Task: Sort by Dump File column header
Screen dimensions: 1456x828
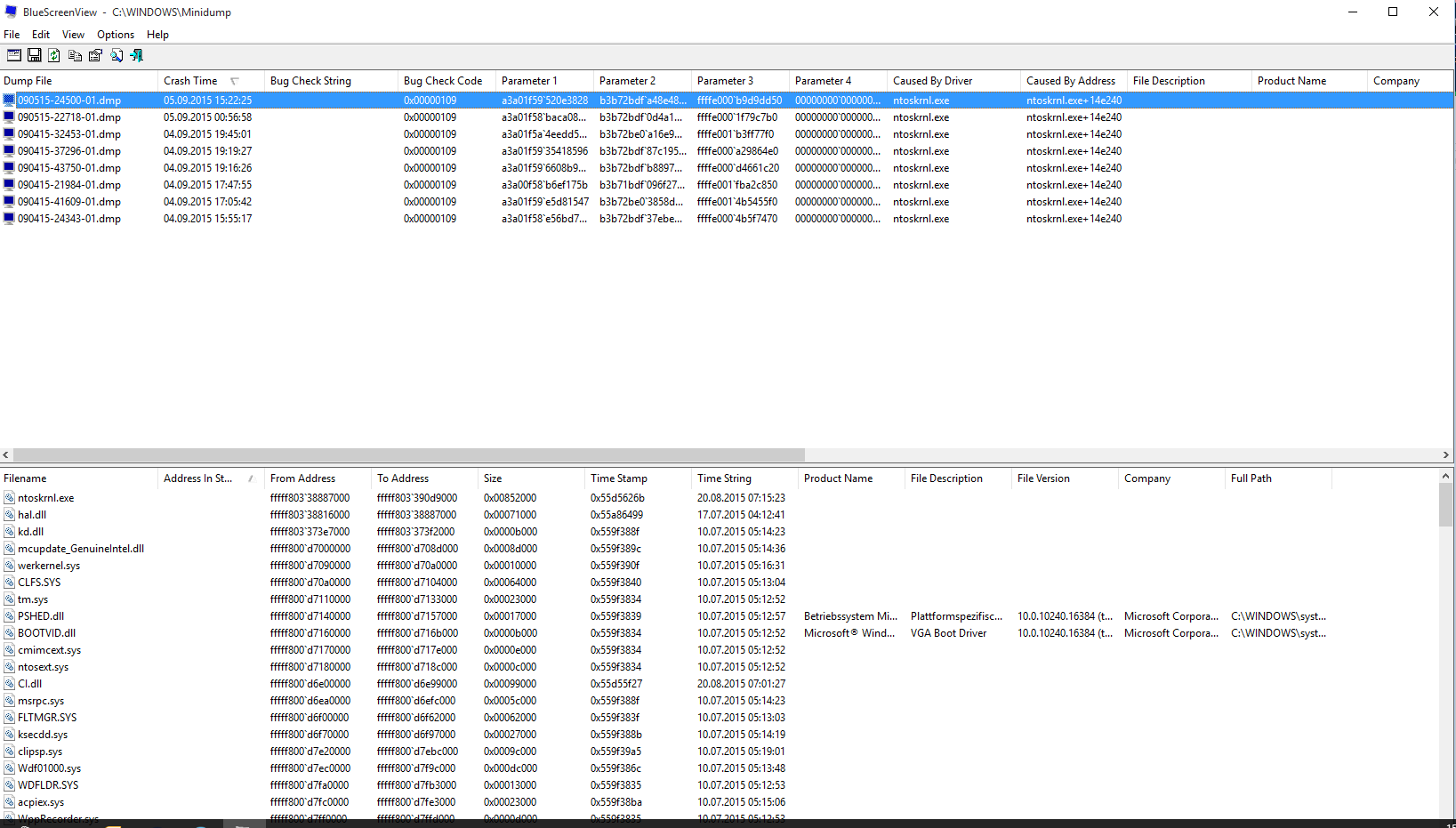Action: pyautogui.click(x=80, y=81)
